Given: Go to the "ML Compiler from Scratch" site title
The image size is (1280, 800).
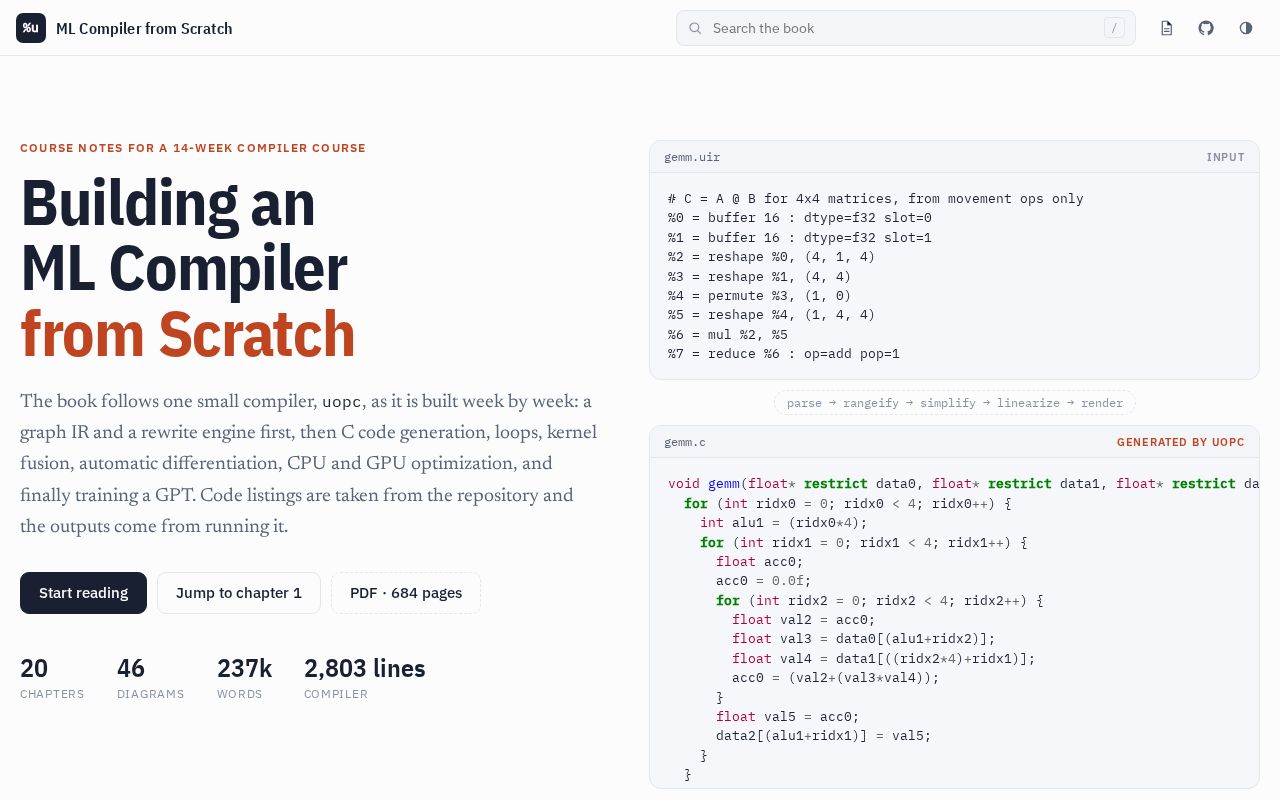Looking at the screenshot, I should point(144,28).
